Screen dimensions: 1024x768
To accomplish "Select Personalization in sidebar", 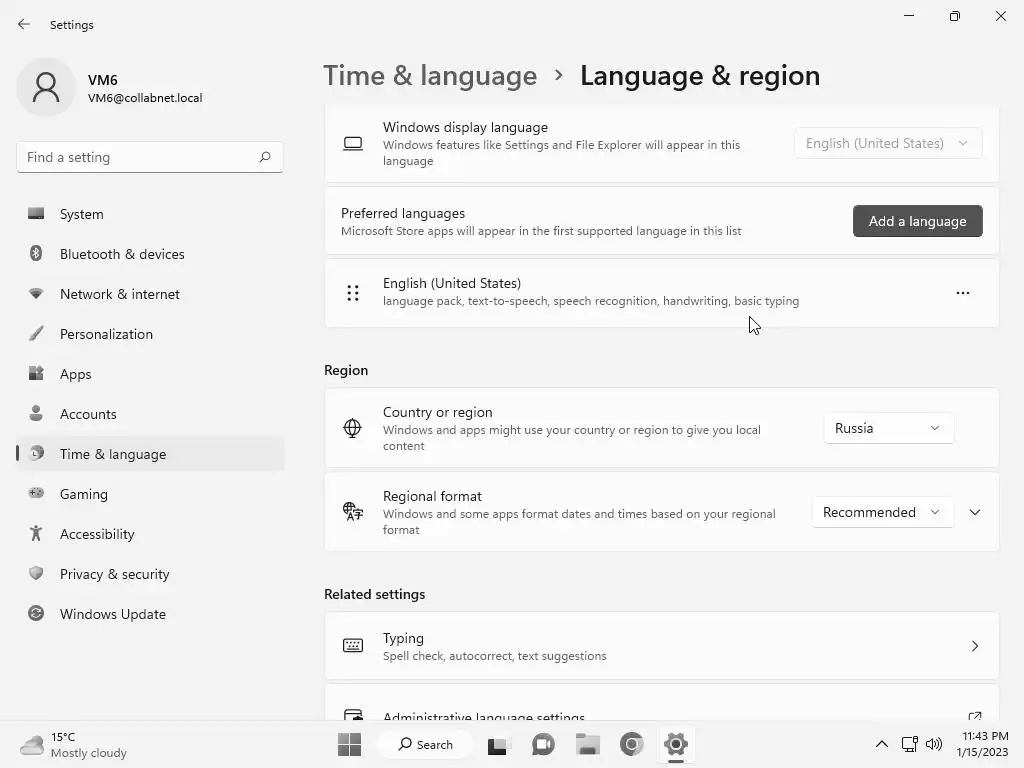I will [x=150, y=334].
